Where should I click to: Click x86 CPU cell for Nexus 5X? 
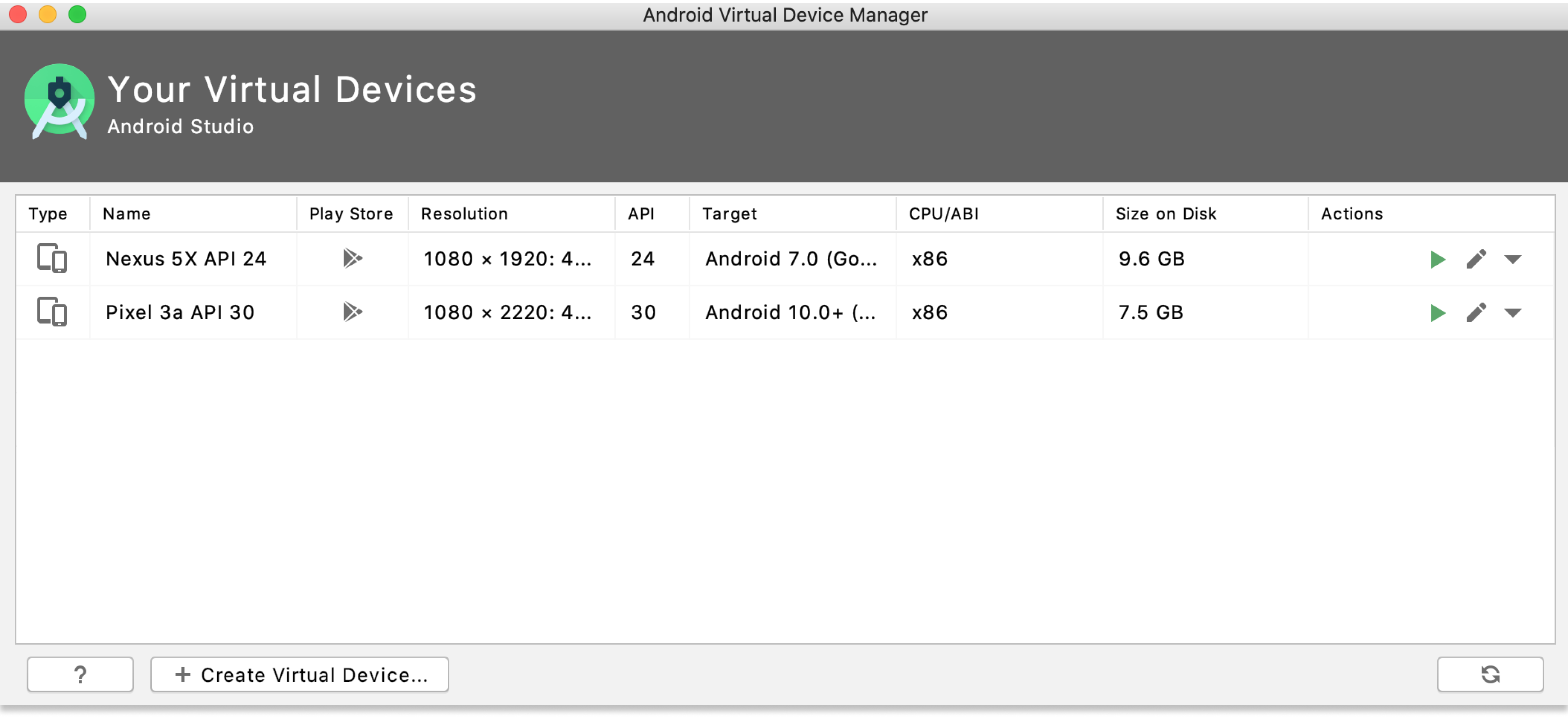pyautogui.click(x=999, y=258)
